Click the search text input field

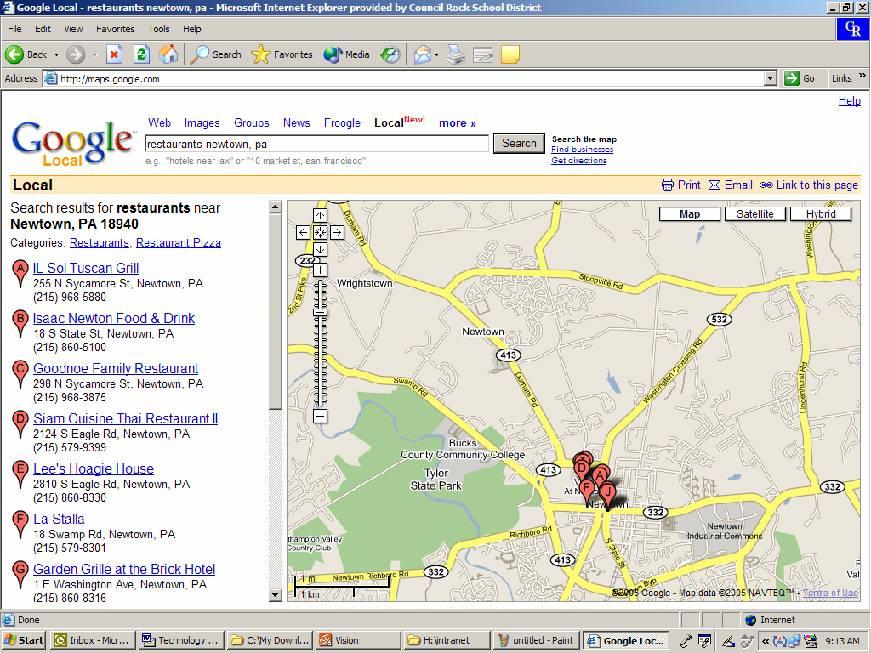(x=317, y=144)
